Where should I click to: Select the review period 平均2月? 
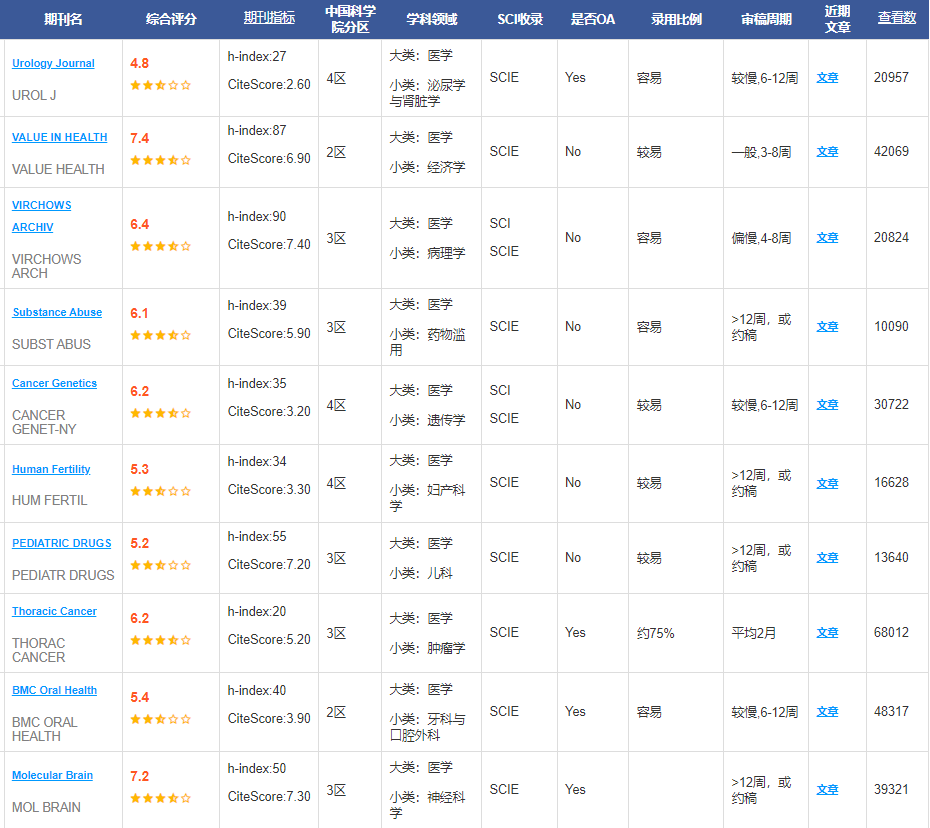point(753,633)
